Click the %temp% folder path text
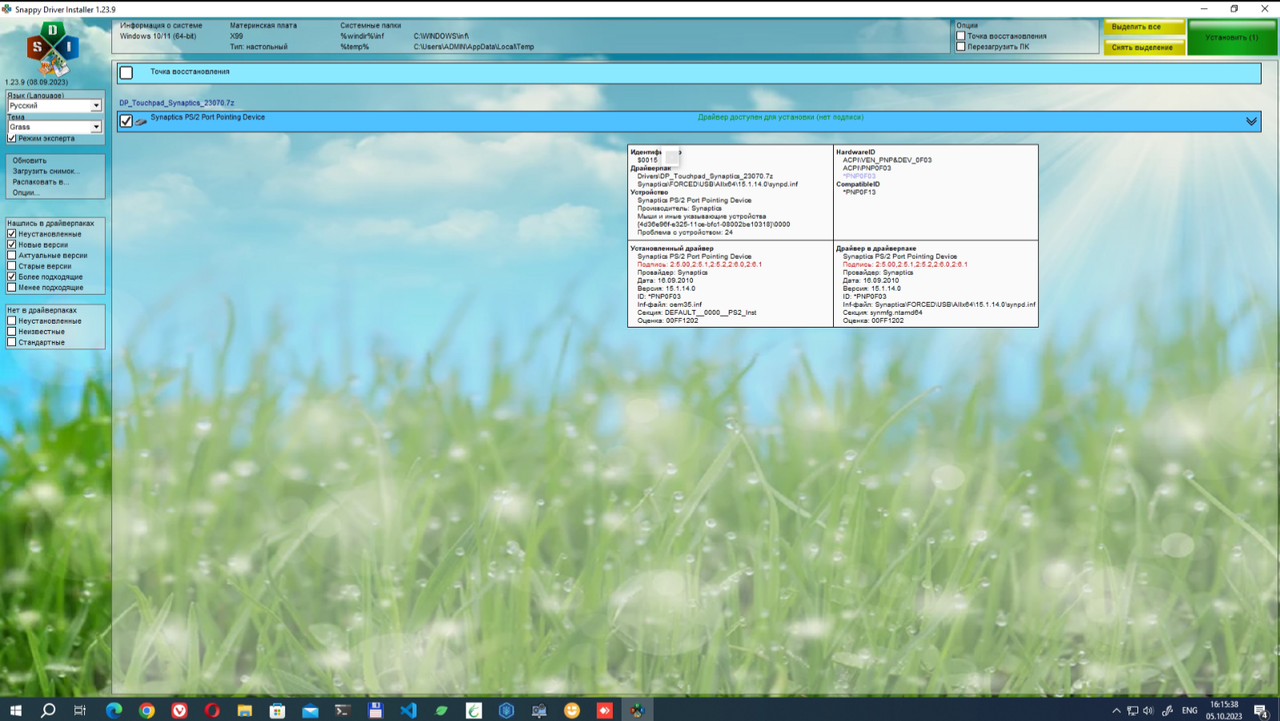 (x=355, y=47)
